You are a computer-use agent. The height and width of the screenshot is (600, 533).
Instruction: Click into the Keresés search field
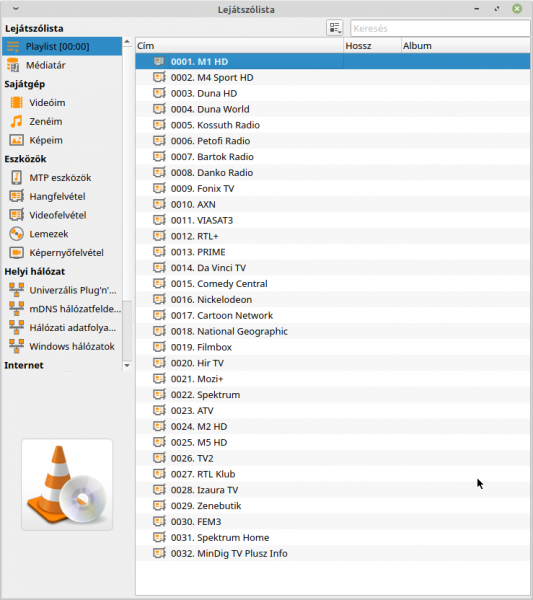tap(440, 28)
